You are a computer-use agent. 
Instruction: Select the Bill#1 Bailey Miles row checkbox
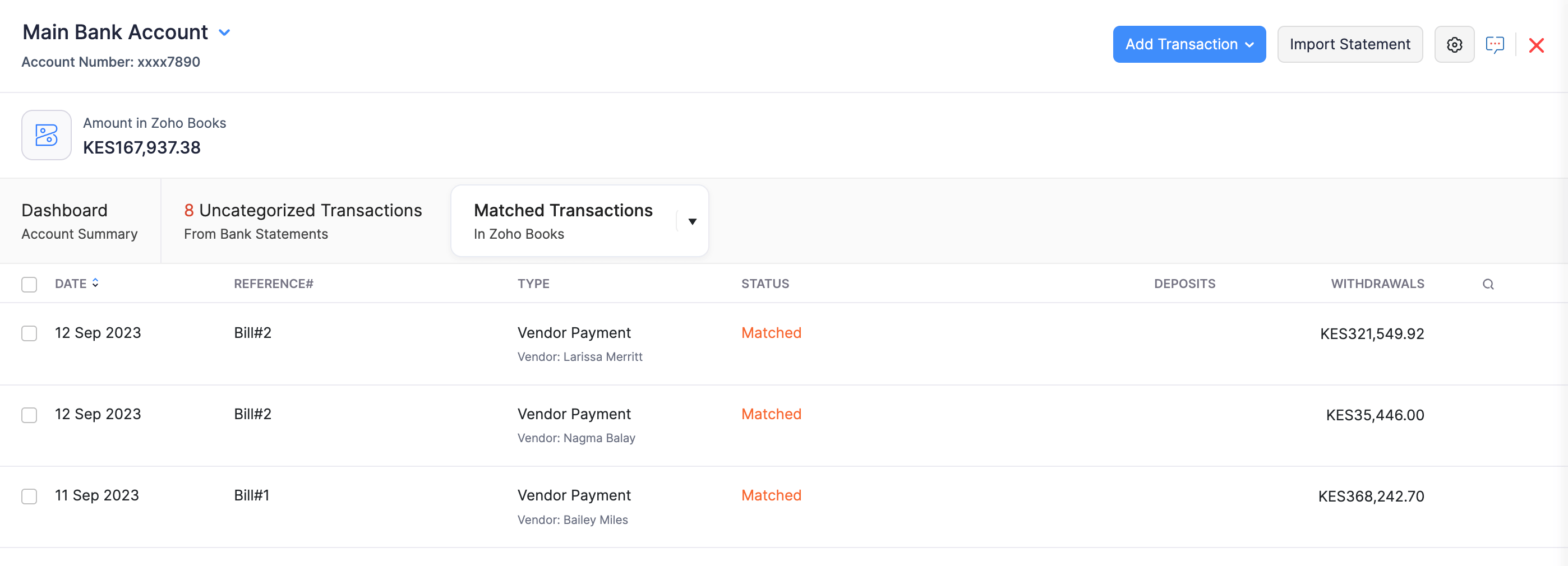[x=29, y=497]
